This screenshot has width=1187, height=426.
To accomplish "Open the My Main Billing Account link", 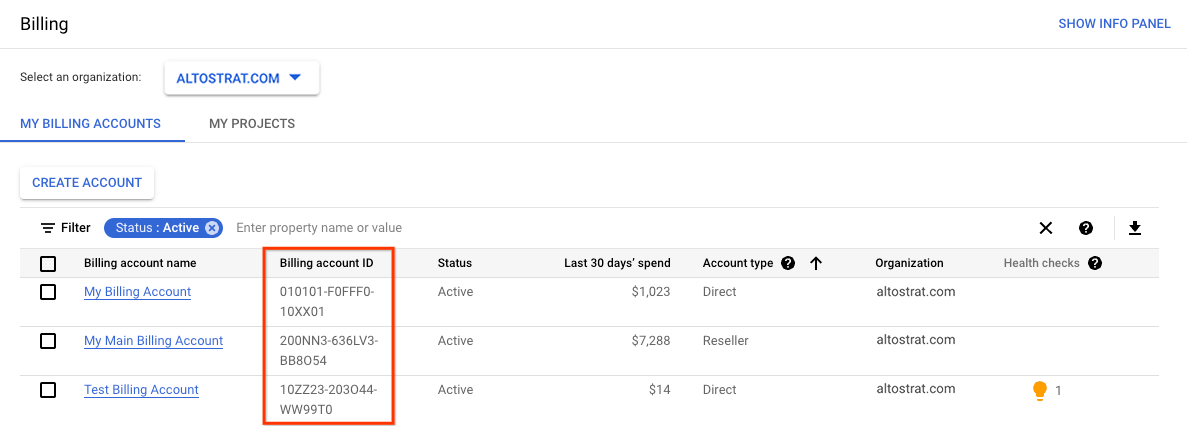I will pos(153,341).
